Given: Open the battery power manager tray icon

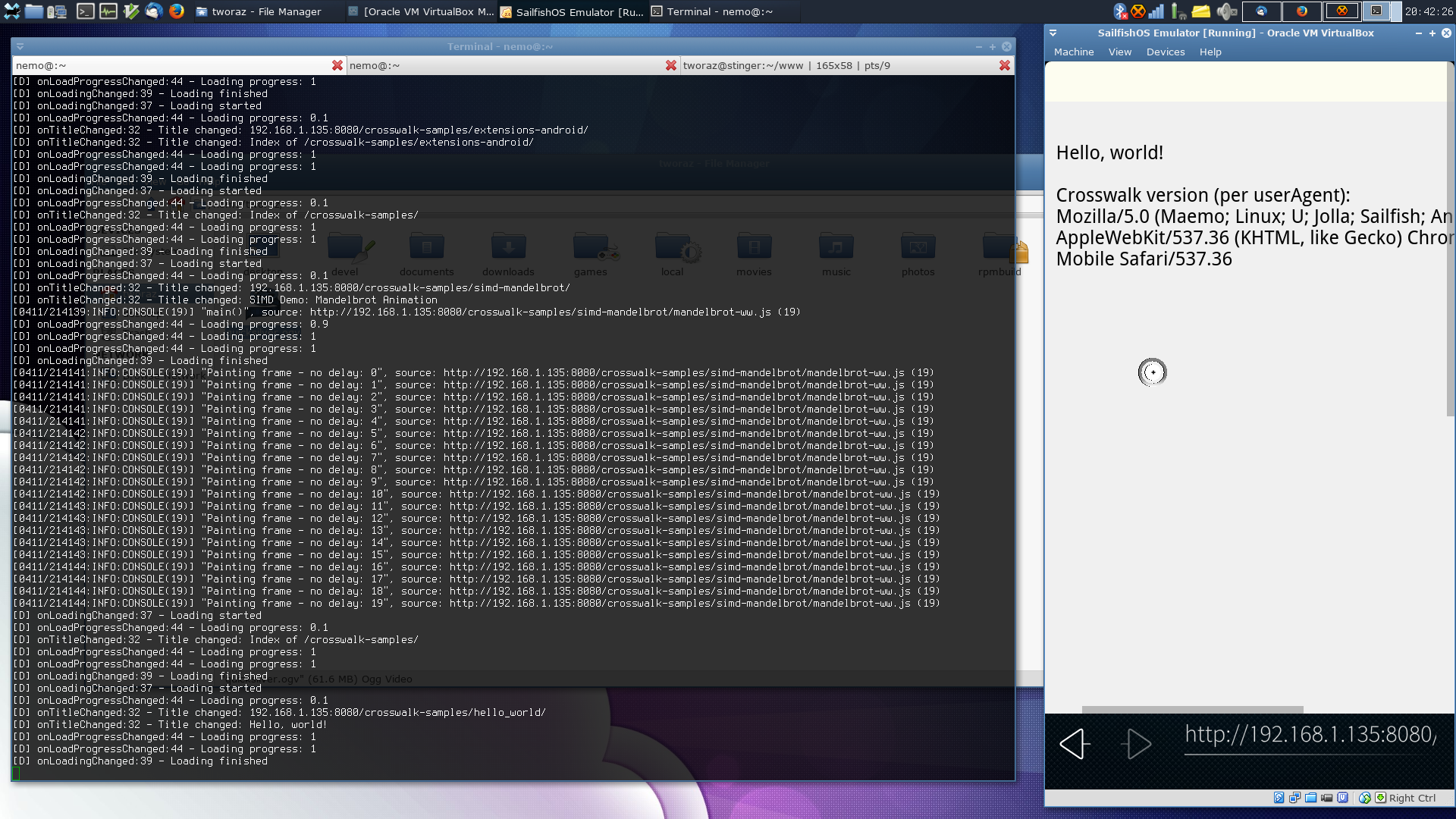Looking at the screenshot, I should 1178,11.
